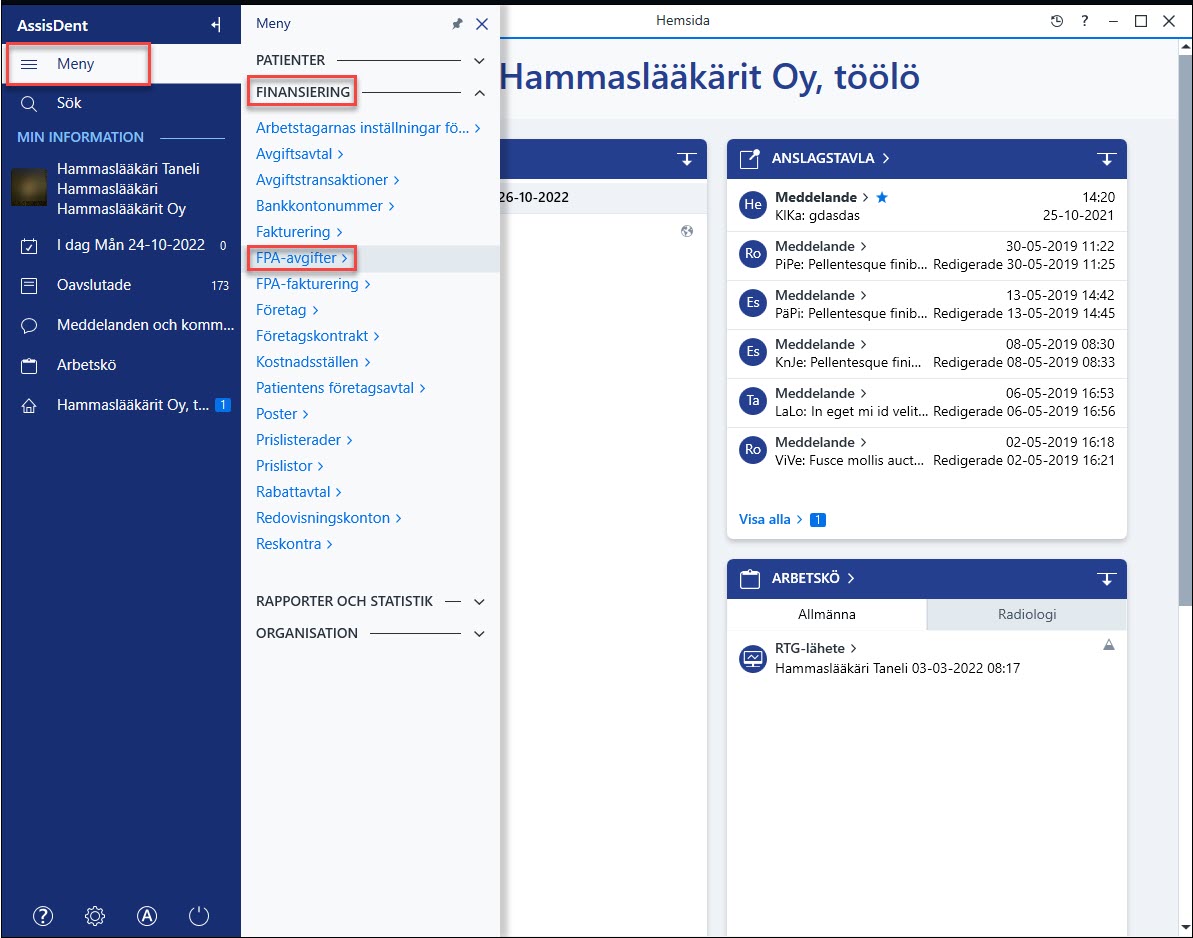The height and width of the screenshot is (938, 1193).
Task: Collapse the Arbetskö panel with arrow icon
Action: click(x=1106, y=579)
